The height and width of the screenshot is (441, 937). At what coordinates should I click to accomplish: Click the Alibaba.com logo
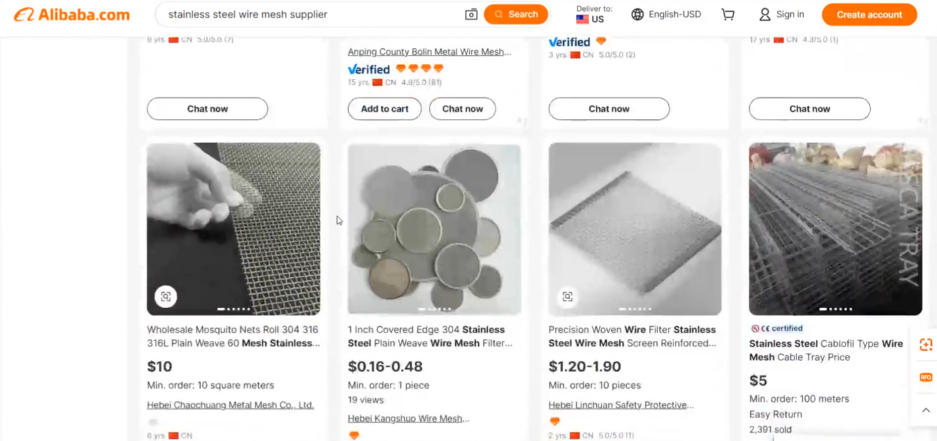point(72,15)
